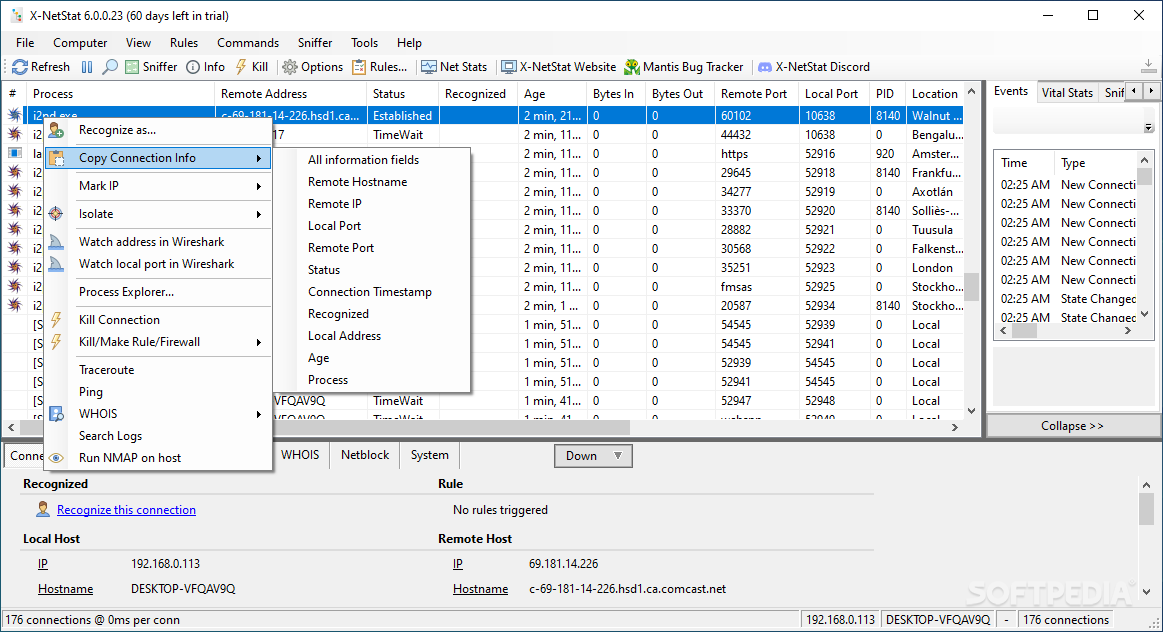The height and width of the screenshot is (632, 1163).
Task: Switch to the WHOIS tab below list
Action: (x=300, y=455)
